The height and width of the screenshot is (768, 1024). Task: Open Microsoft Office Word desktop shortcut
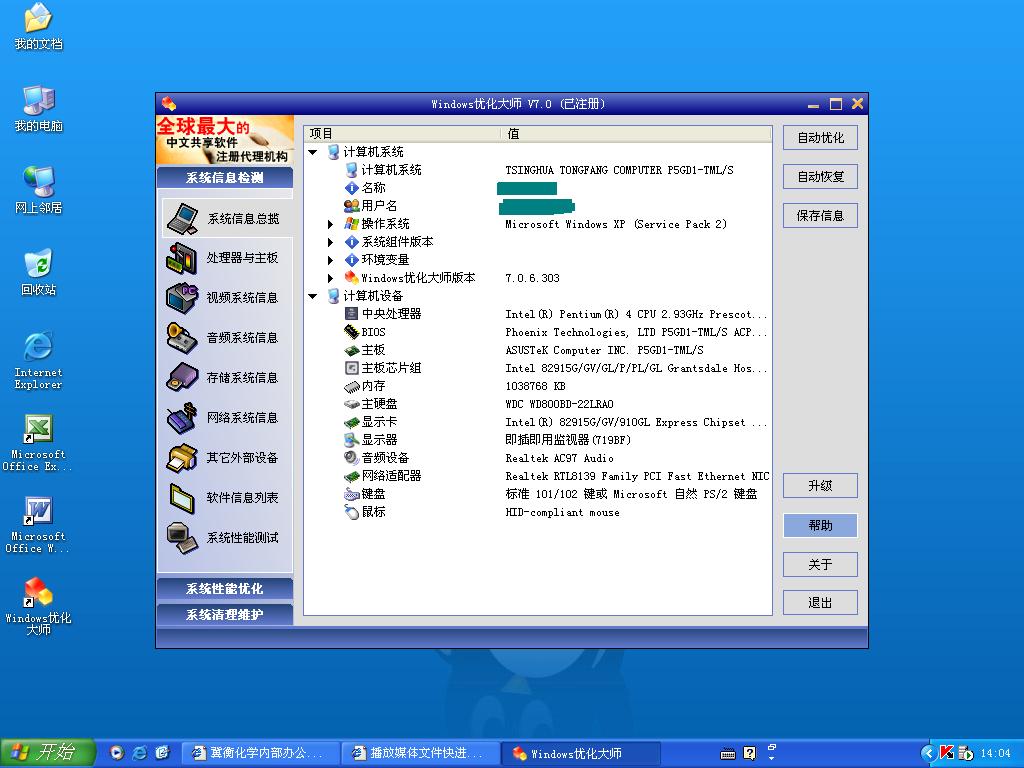click(x=38, y=511)
